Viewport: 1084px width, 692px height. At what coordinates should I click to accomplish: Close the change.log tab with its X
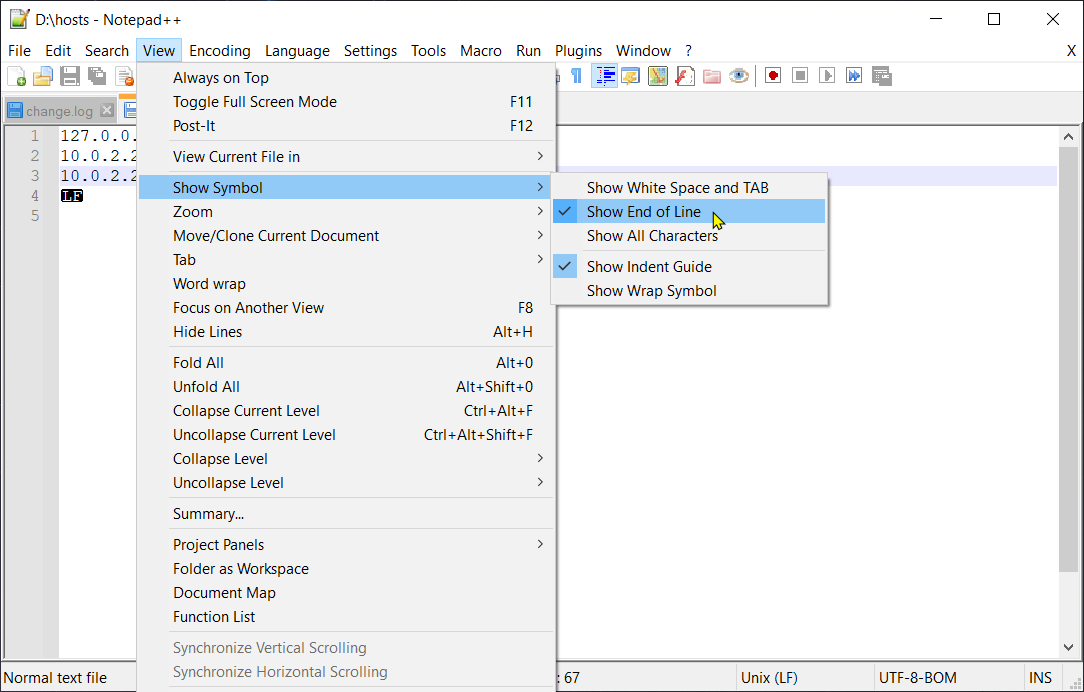click(x=106, y=110)
